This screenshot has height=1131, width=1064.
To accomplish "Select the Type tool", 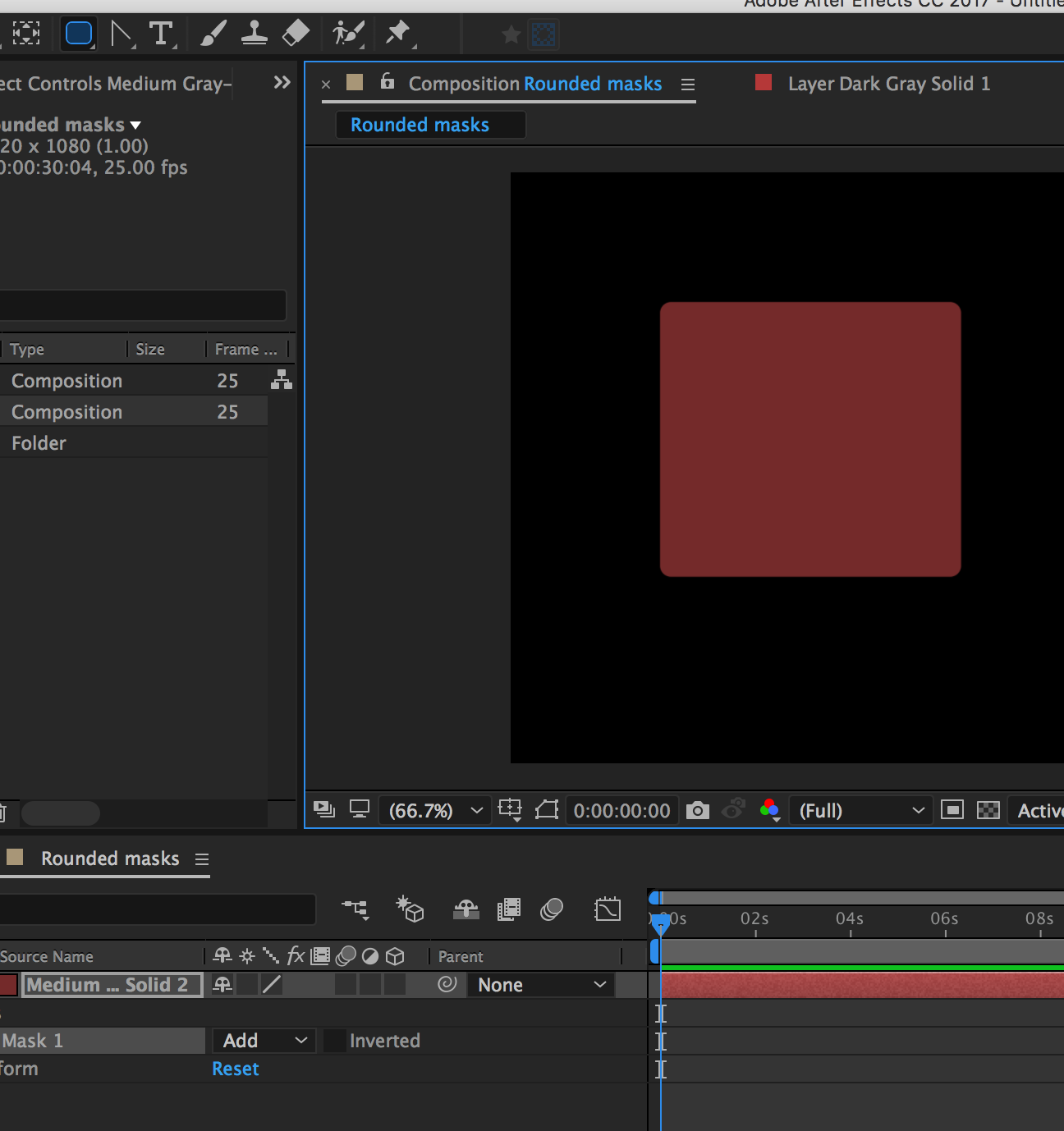I will coord(162,34).
